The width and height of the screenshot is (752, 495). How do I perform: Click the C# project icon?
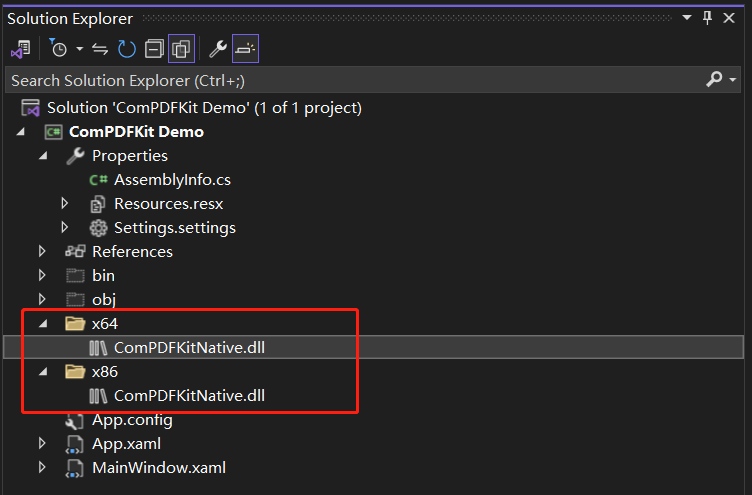(x=53, y=132)
